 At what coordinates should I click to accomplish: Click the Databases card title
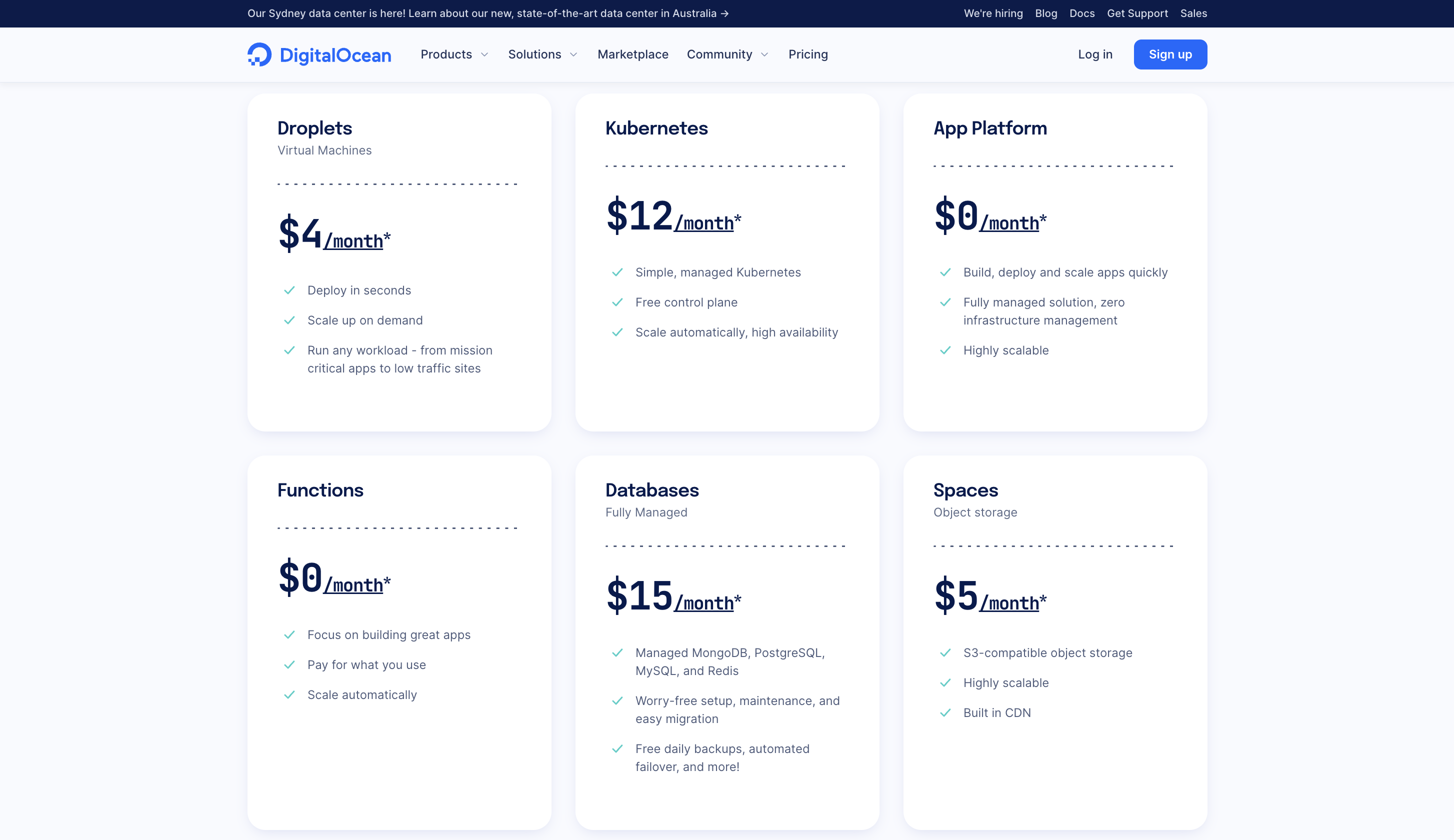point(651,490)
